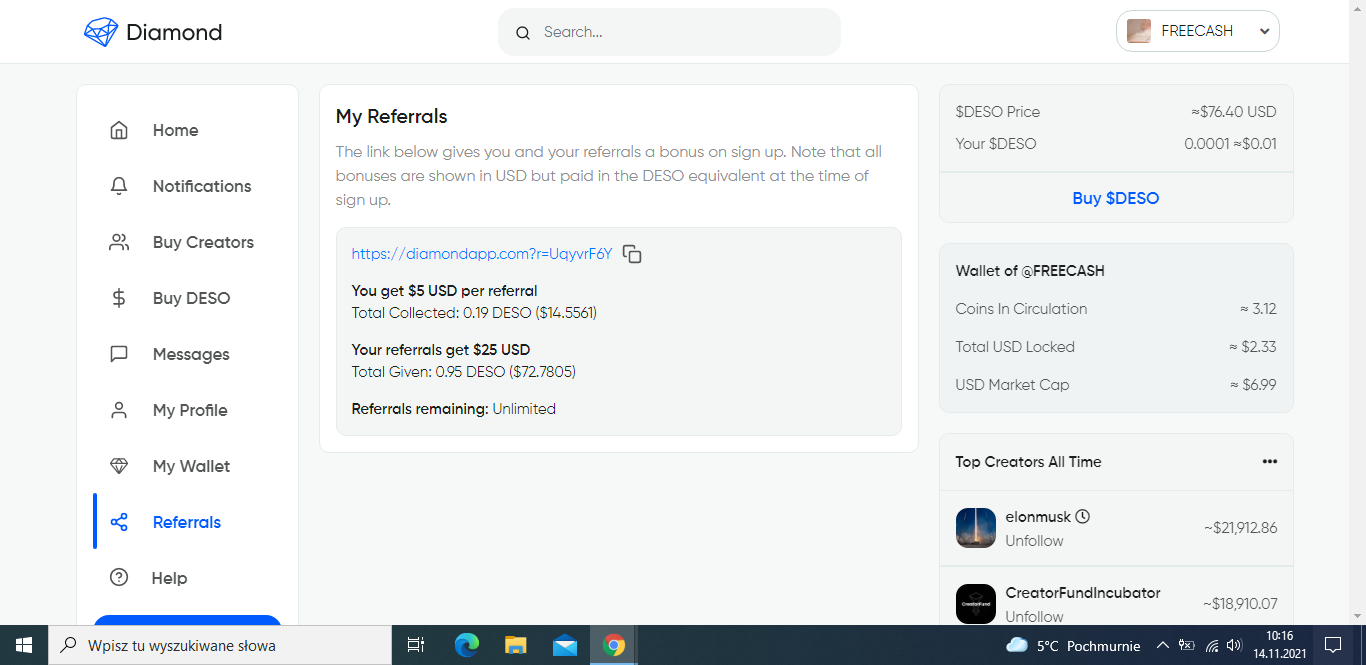This screenshot has width=1366, height=665.
Task: Select Buy Creators in the sidebar
Action: coord(203,242)
